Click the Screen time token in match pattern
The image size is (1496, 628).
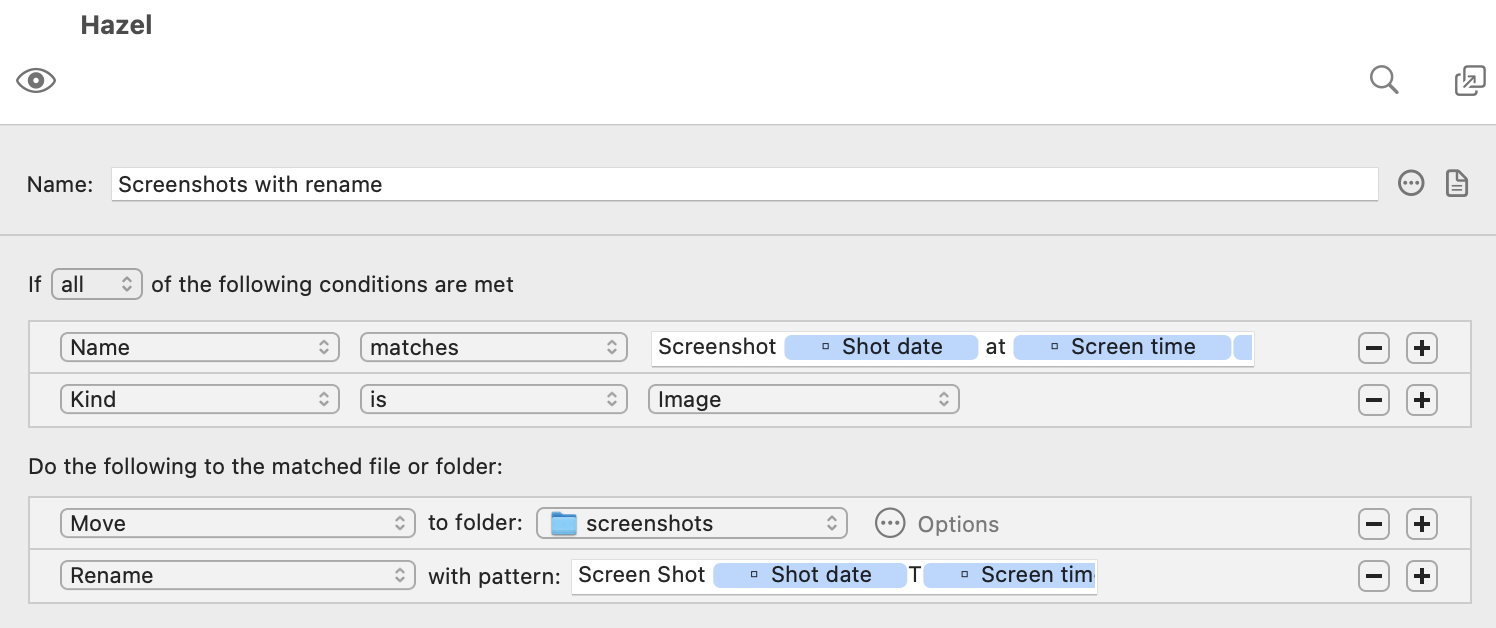pos(1121,347)
